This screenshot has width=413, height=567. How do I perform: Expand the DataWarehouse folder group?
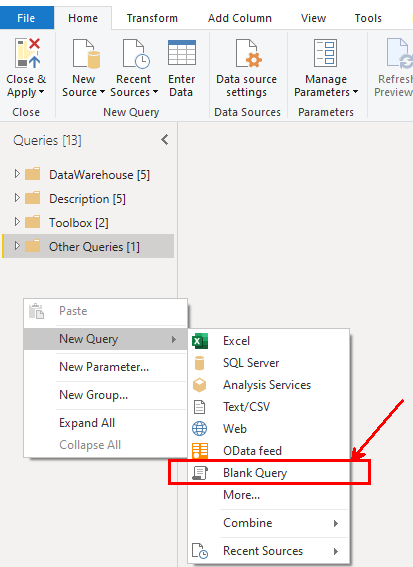click(17, 174)
